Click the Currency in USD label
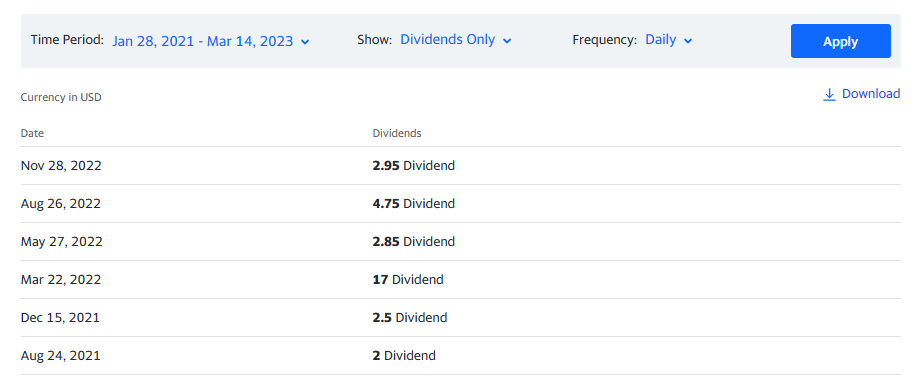Image resolution: width=920 pixels, height=377 pixels. coord(61,97)
